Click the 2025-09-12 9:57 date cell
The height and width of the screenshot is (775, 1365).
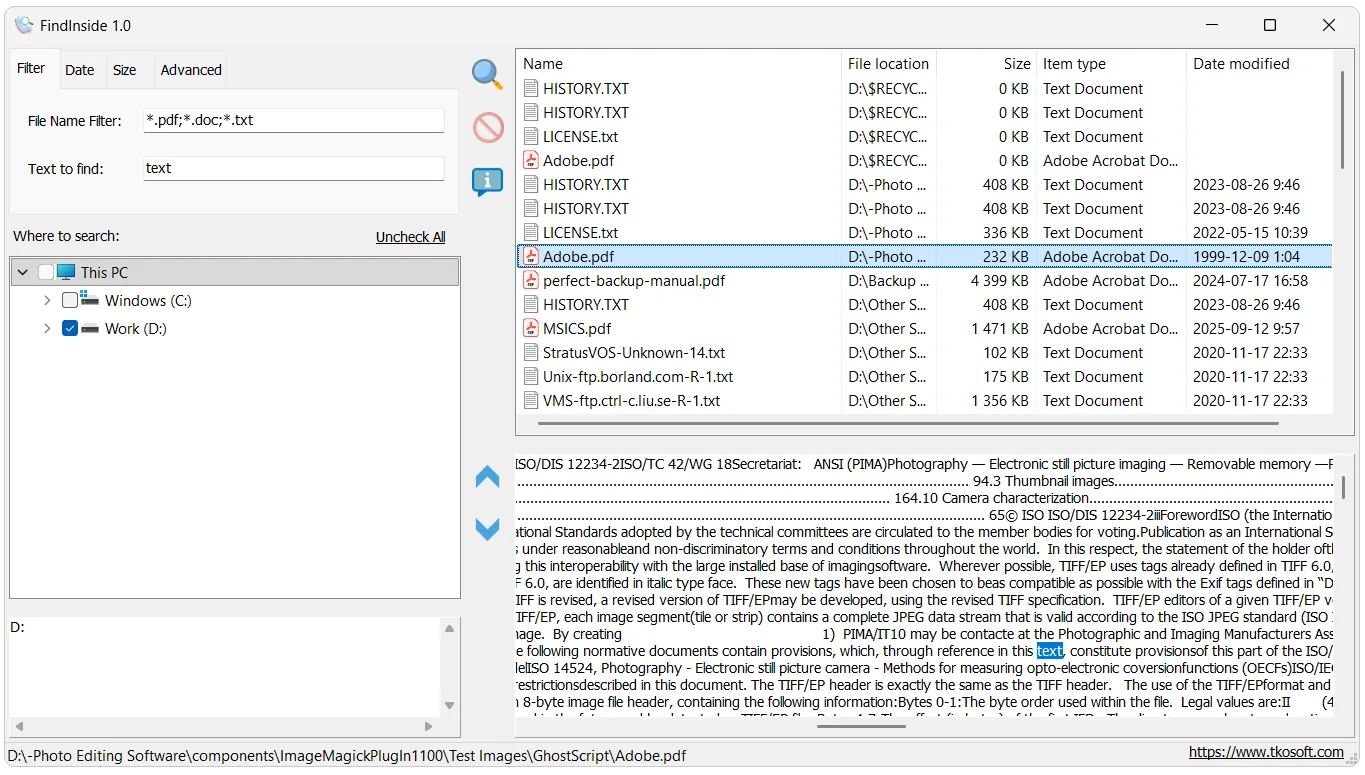click(1246, 329)
